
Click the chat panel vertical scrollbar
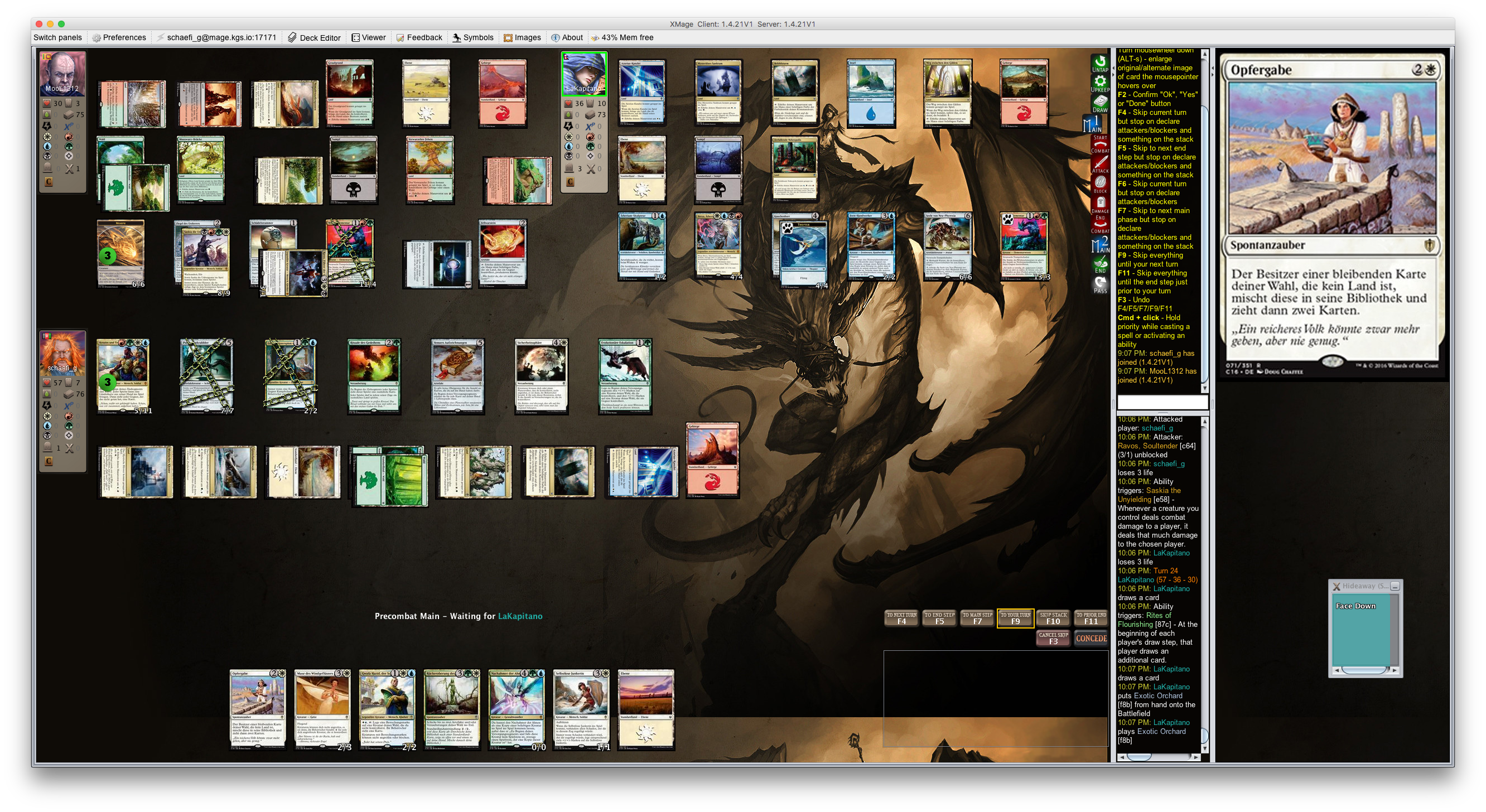pyautogui.click(x=1204, y=221)
